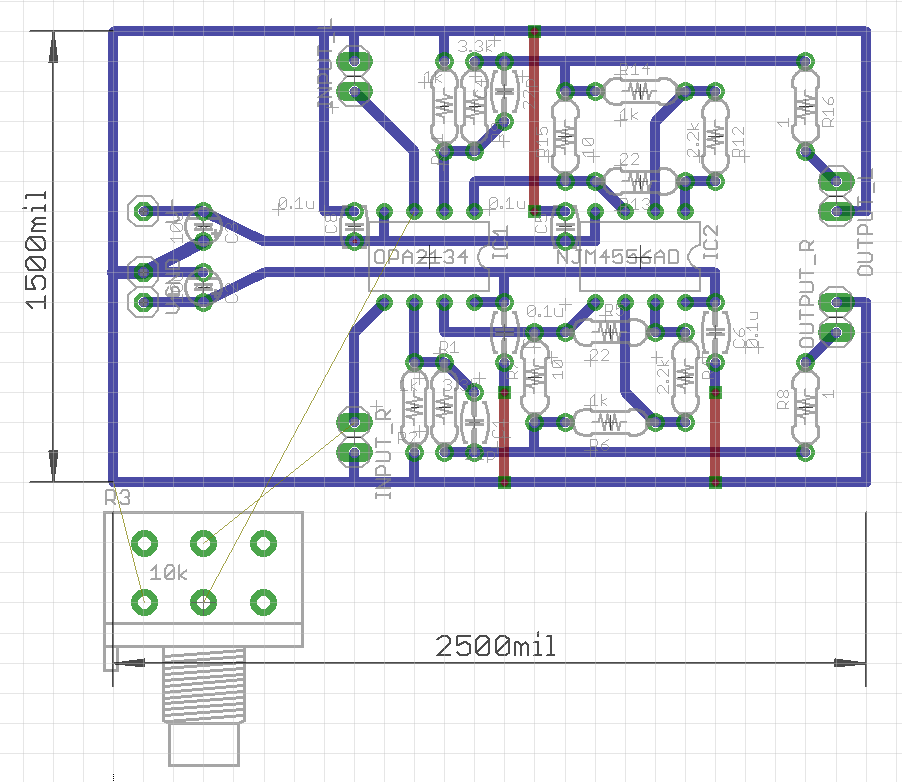Select the red top-layer jumper near R15
The width and height of the screenshot is (902, 782).
point(534,120)
